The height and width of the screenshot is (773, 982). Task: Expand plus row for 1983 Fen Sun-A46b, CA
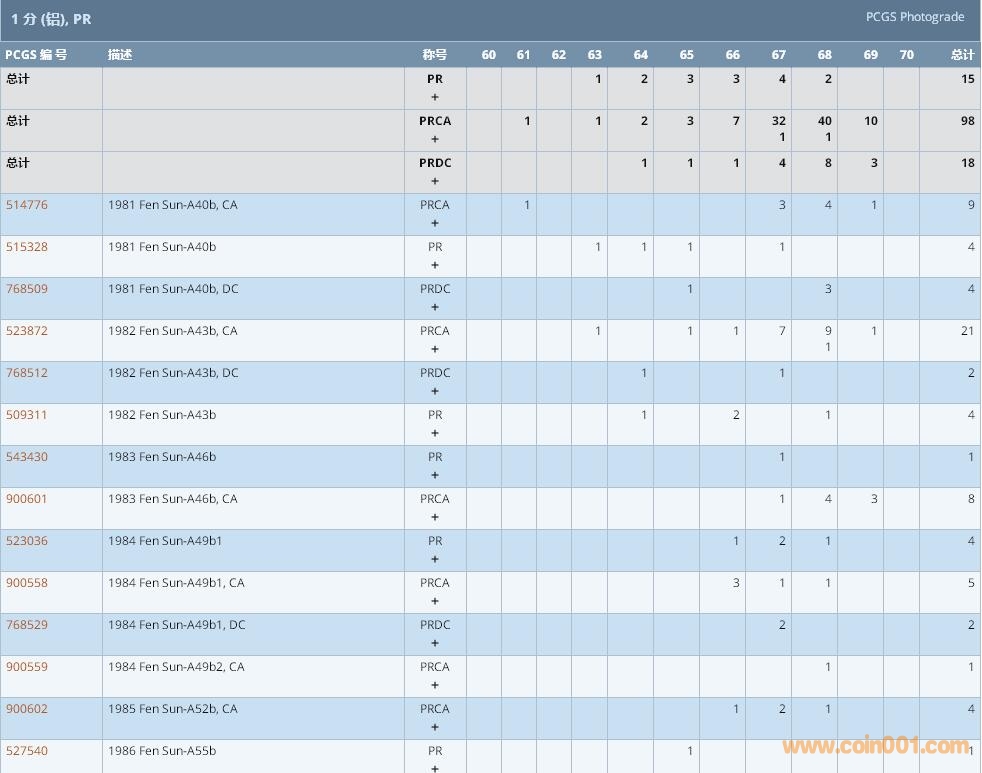435,517
